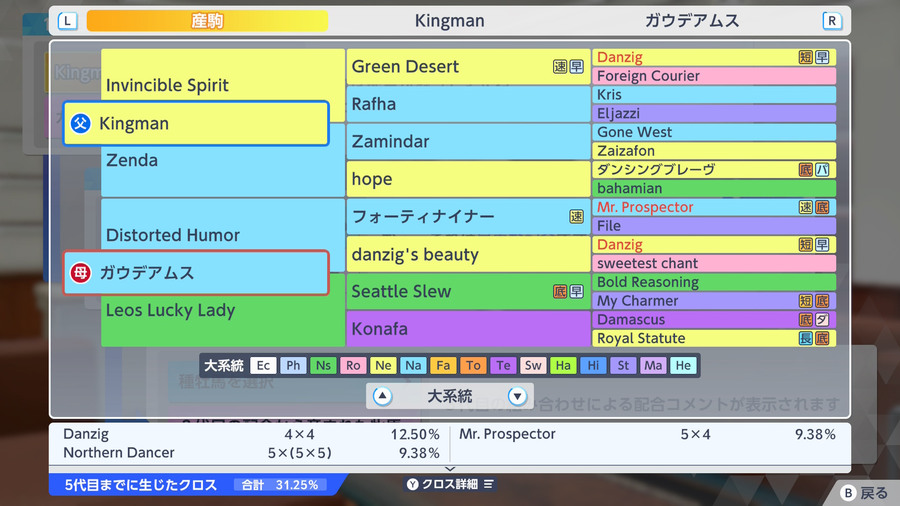Click the blue 父 sire icon
900x506 pixels.
(80, 123)
